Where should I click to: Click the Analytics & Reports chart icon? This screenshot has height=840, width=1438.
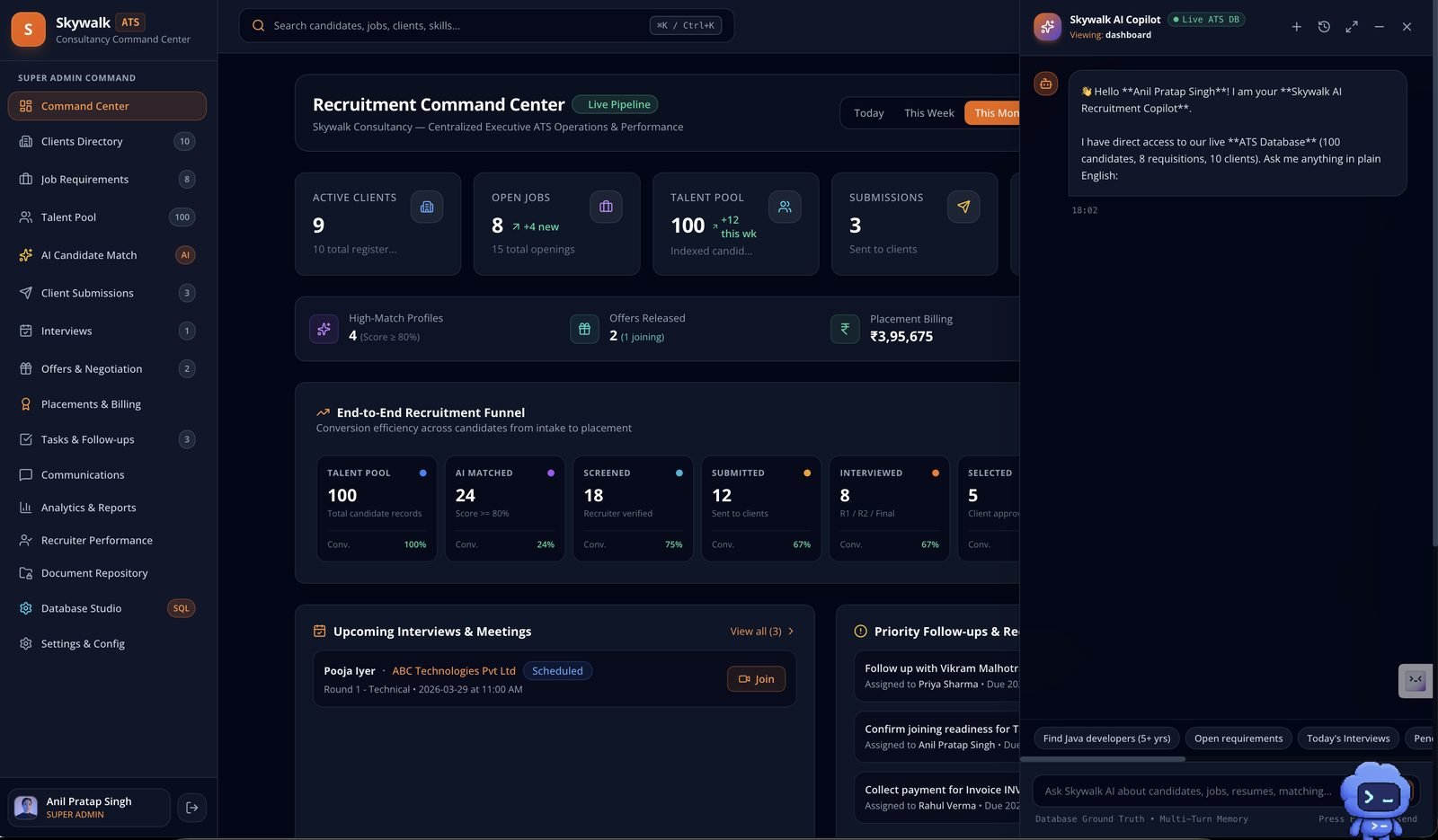coord(26,508)
